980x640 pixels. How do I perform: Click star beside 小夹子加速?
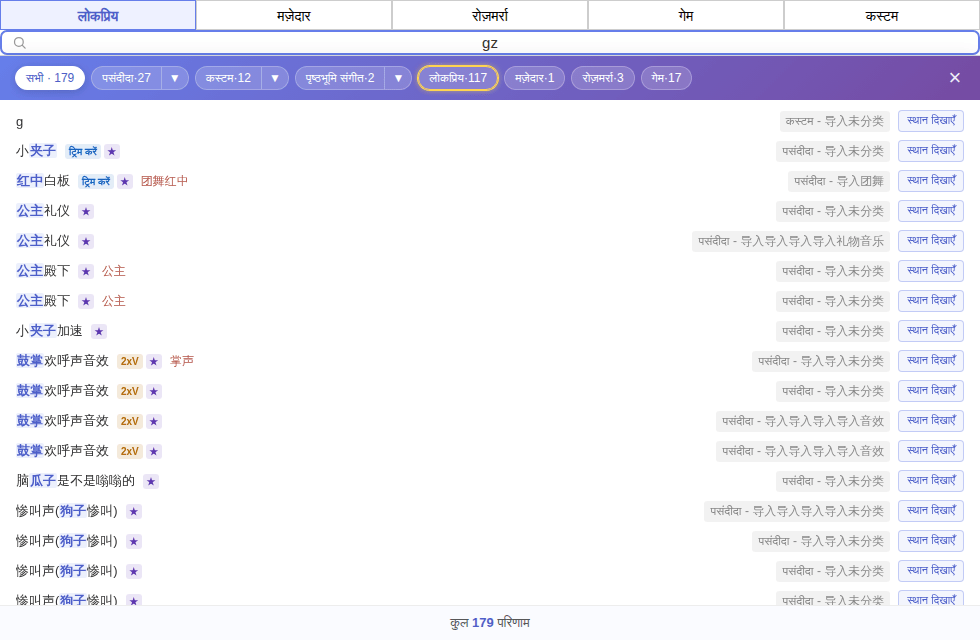click(x=99, y=331)
